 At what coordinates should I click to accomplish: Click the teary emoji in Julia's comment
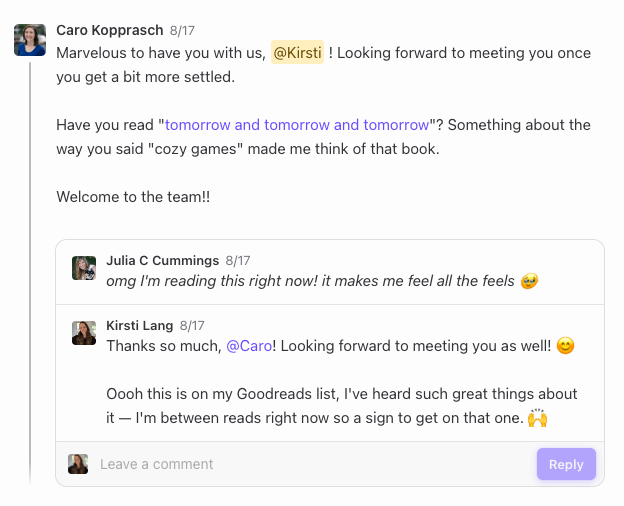[x=529, y=281]
